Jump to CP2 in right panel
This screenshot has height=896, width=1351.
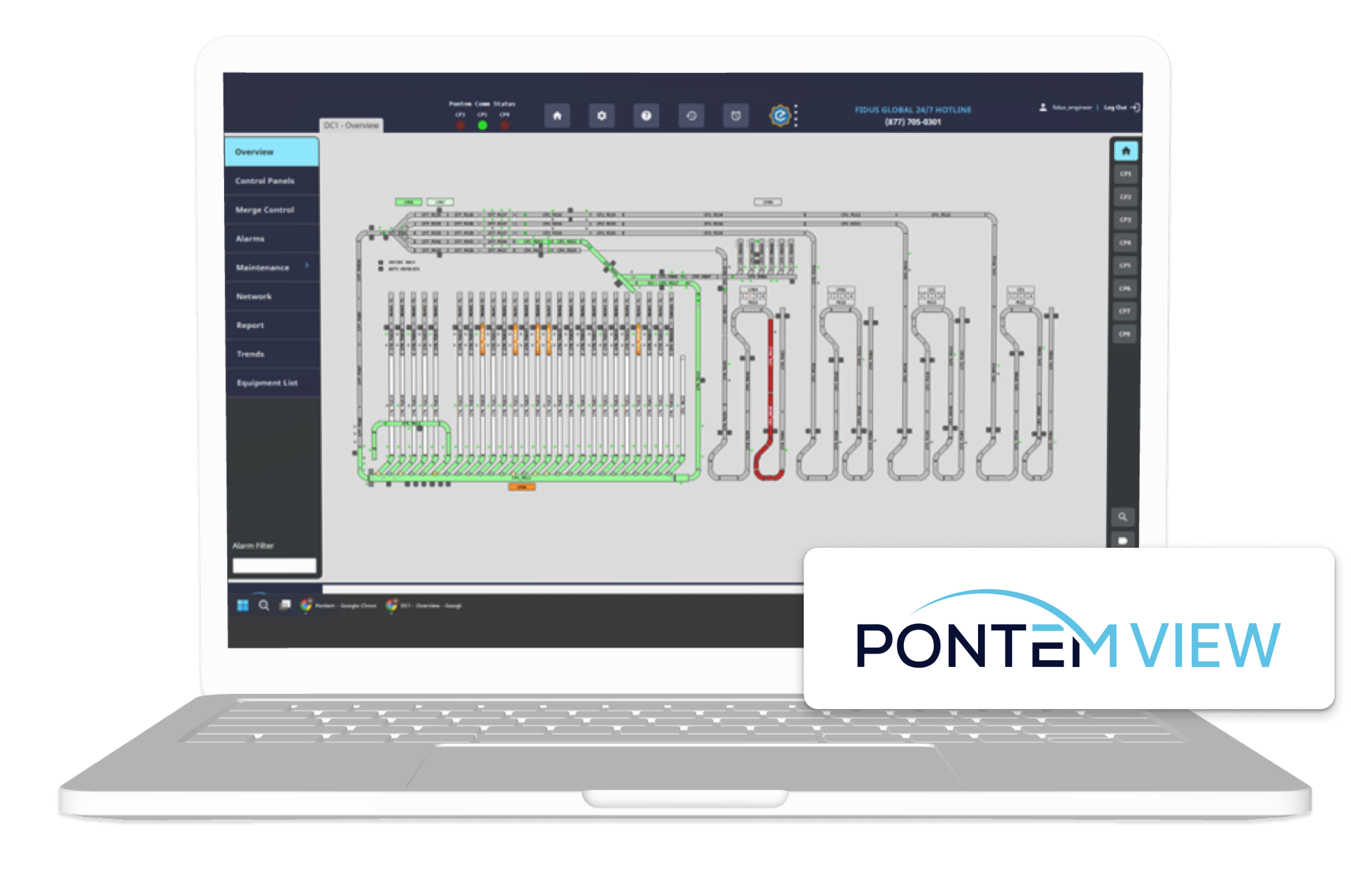pos(1125,197)
